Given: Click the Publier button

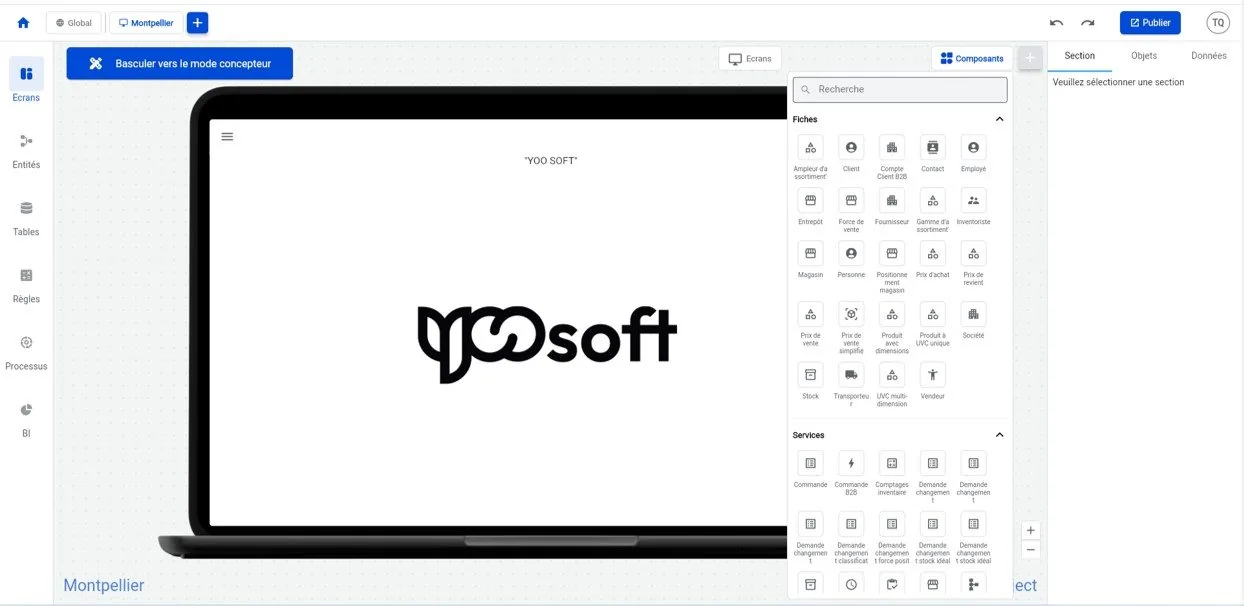Looking at the screenshot, I should pyautogui.click(x=1150, y=23).
